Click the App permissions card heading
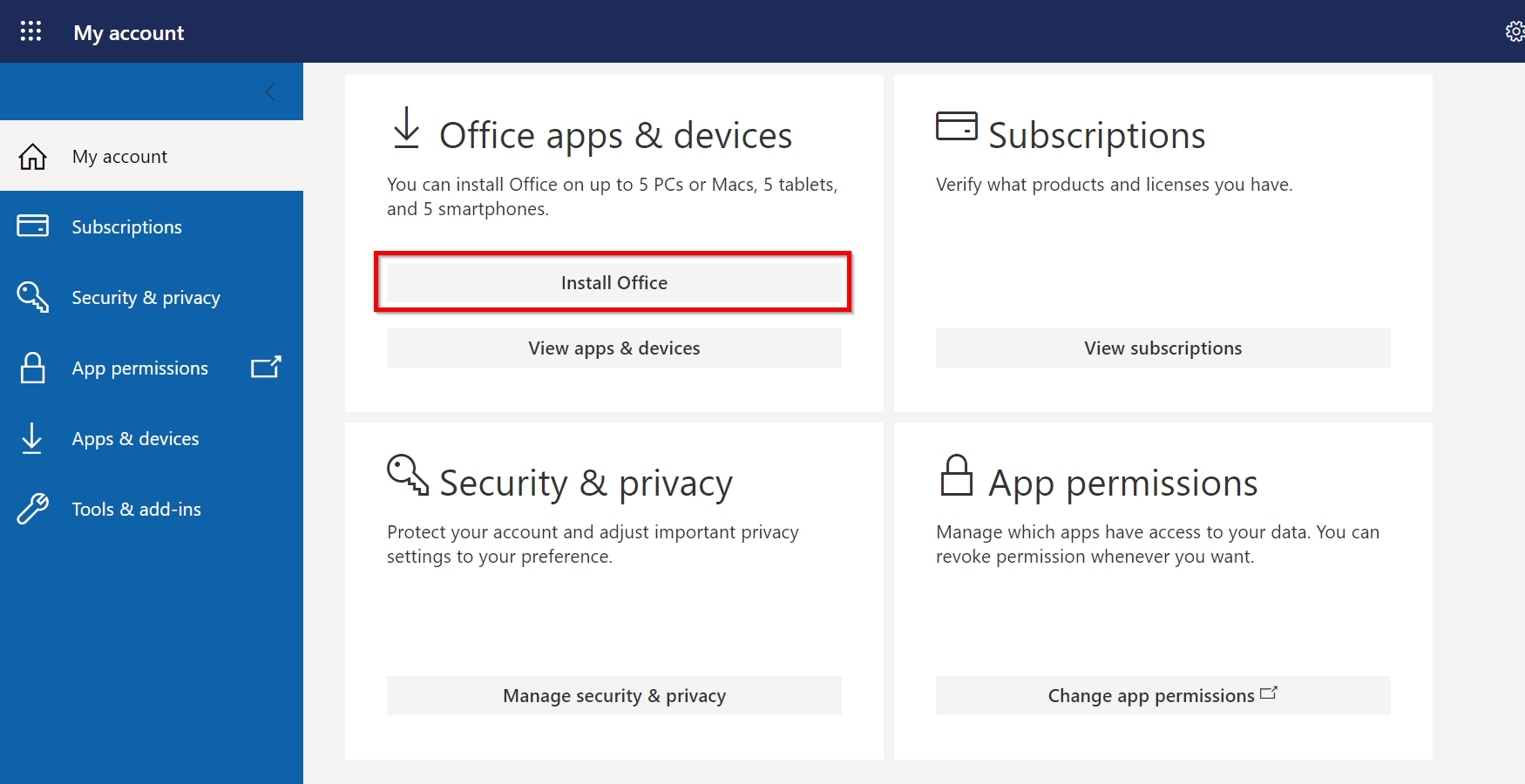The image size is (1525, 784). pos(1123,483)
